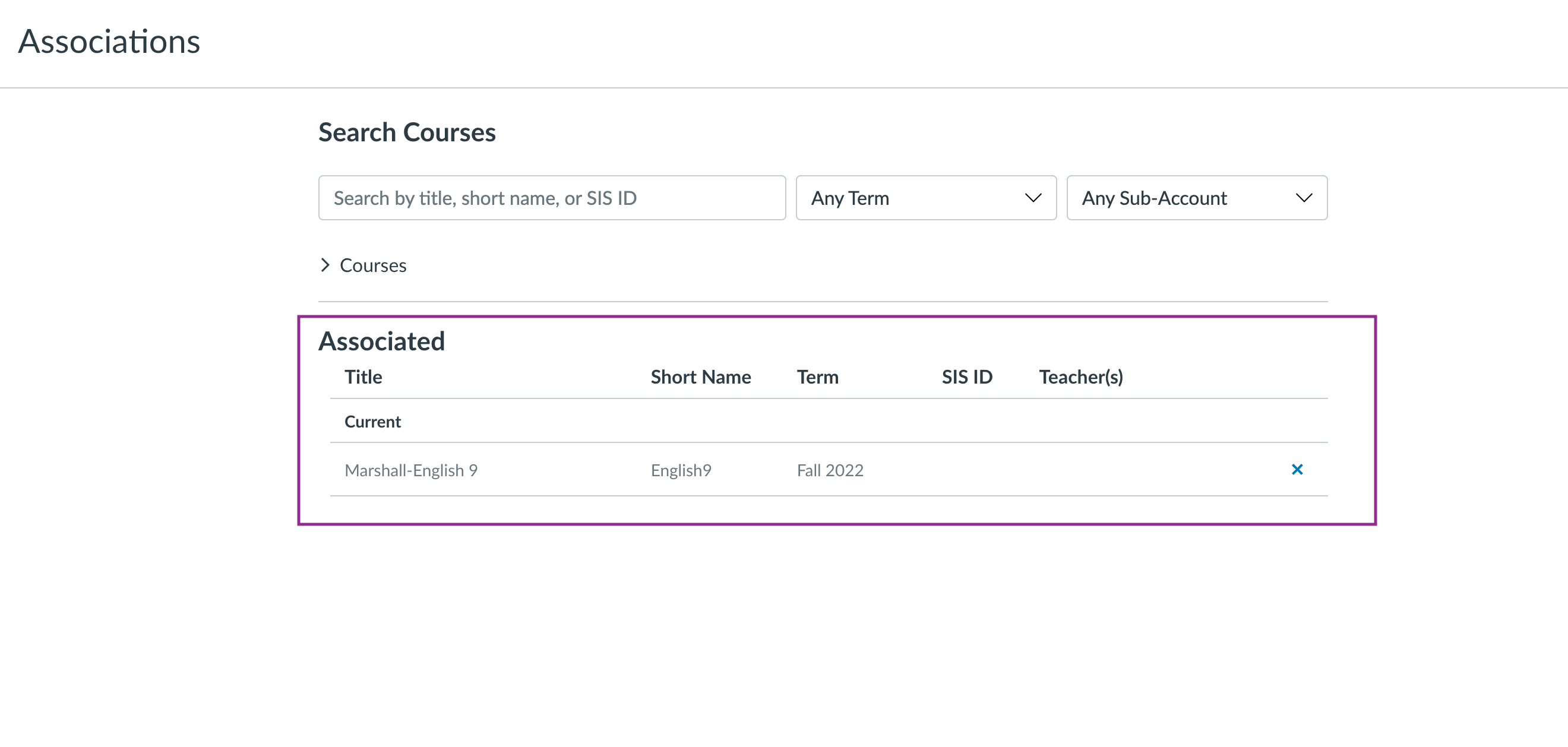Click the Associated section heading
This screenshot has height=747, width=1568.
(382, 341)
